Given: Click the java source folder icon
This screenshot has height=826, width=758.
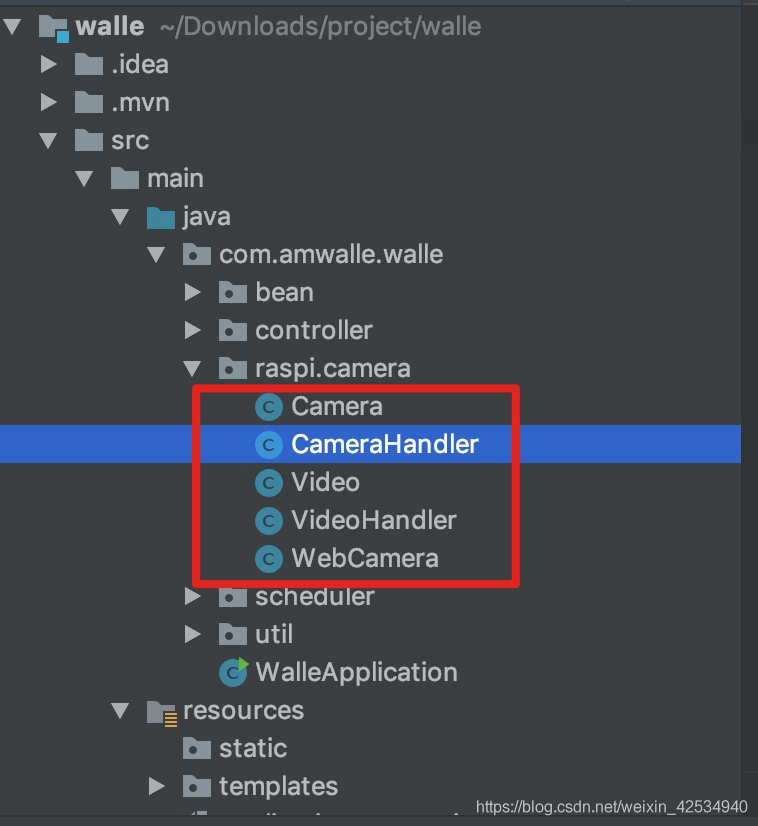Looking at the screenshot, I should click(x=160, y=217).
